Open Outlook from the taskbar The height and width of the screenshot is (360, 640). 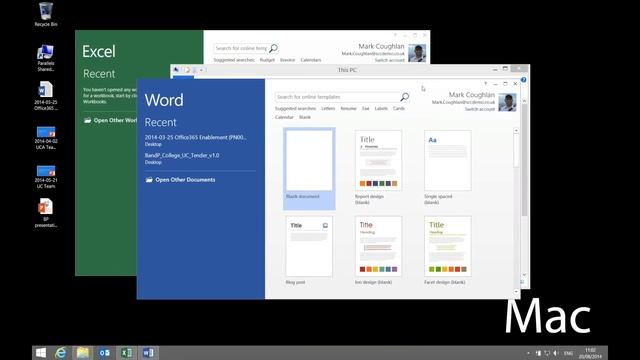pos(104,353)
